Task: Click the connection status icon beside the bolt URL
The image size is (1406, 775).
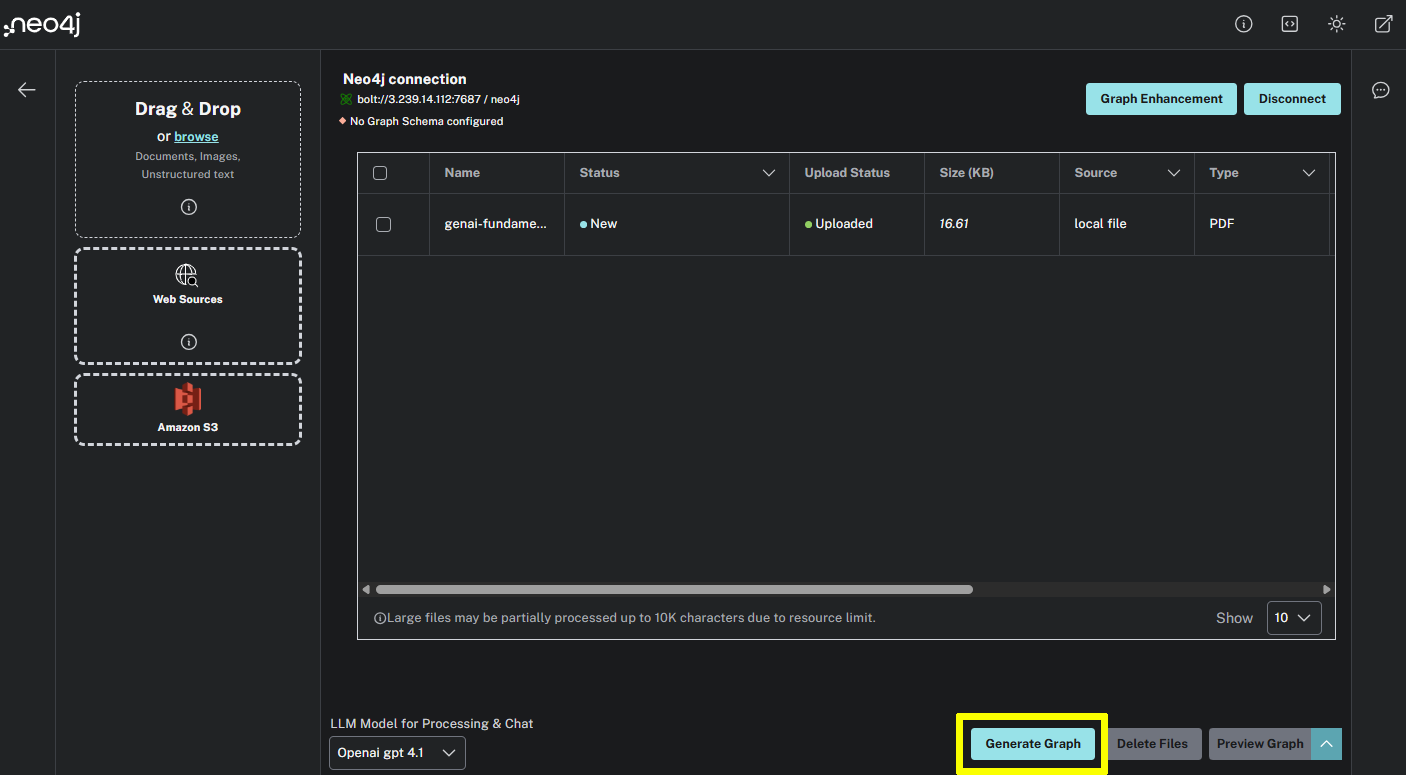Action: [x=347, y=99]
